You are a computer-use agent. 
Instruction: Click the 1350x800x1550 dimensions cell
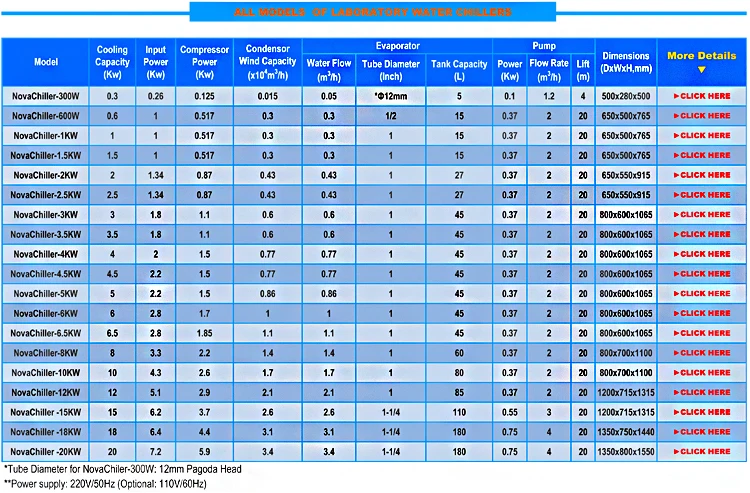click(x=626, y=451)
